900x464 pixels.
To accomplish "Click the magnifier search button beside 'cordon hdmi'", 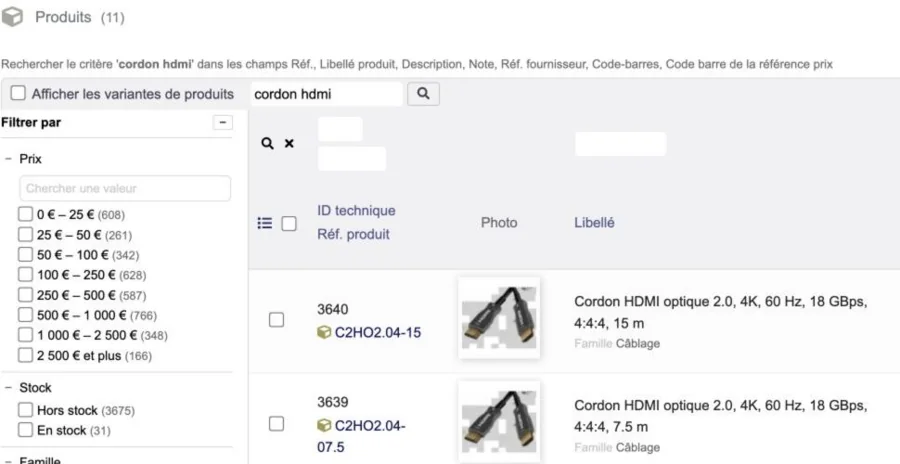I will click(424, 94).
